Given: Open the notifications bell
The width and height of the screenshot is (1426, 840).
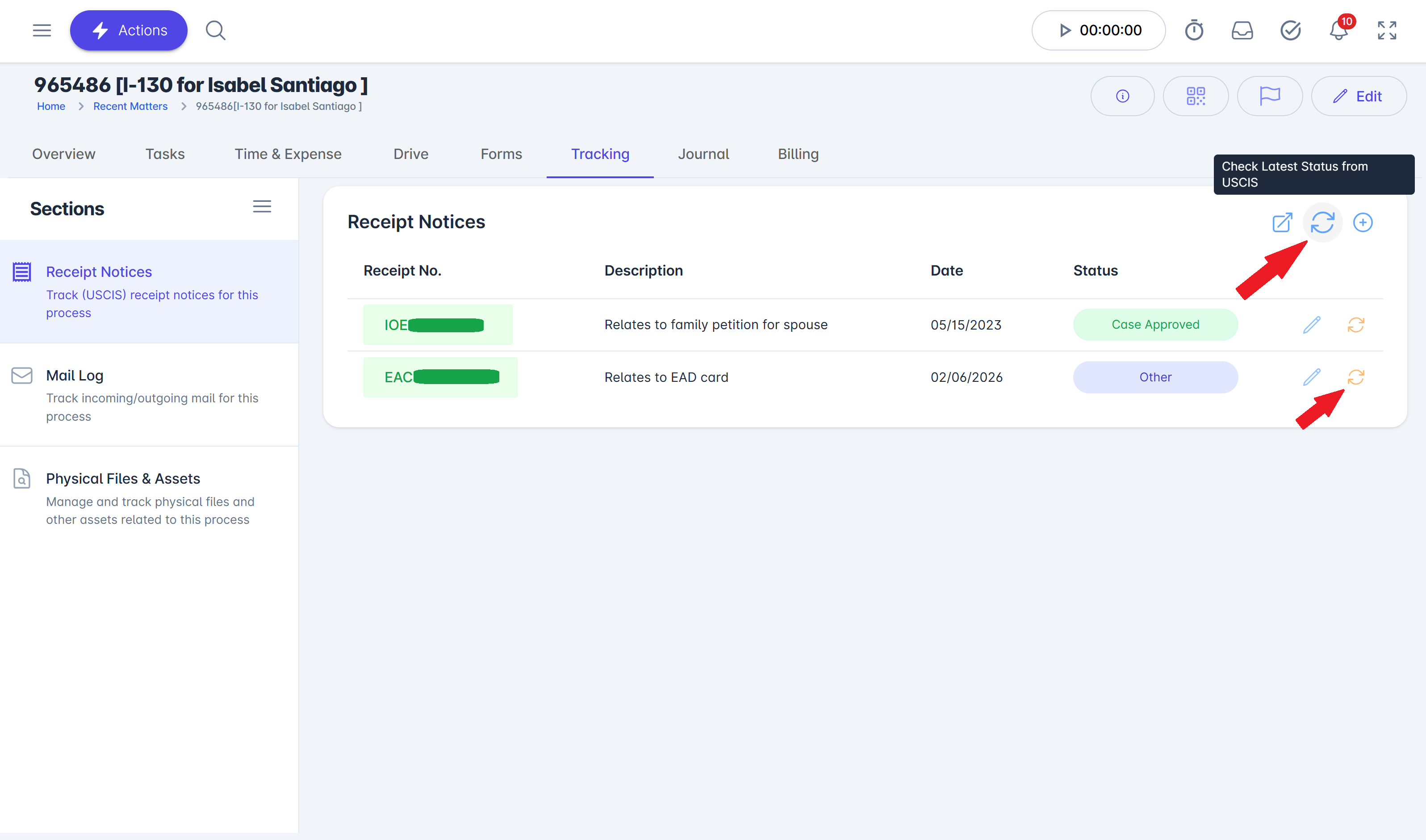Looking at the screenshot, I should coord(1338,30).
